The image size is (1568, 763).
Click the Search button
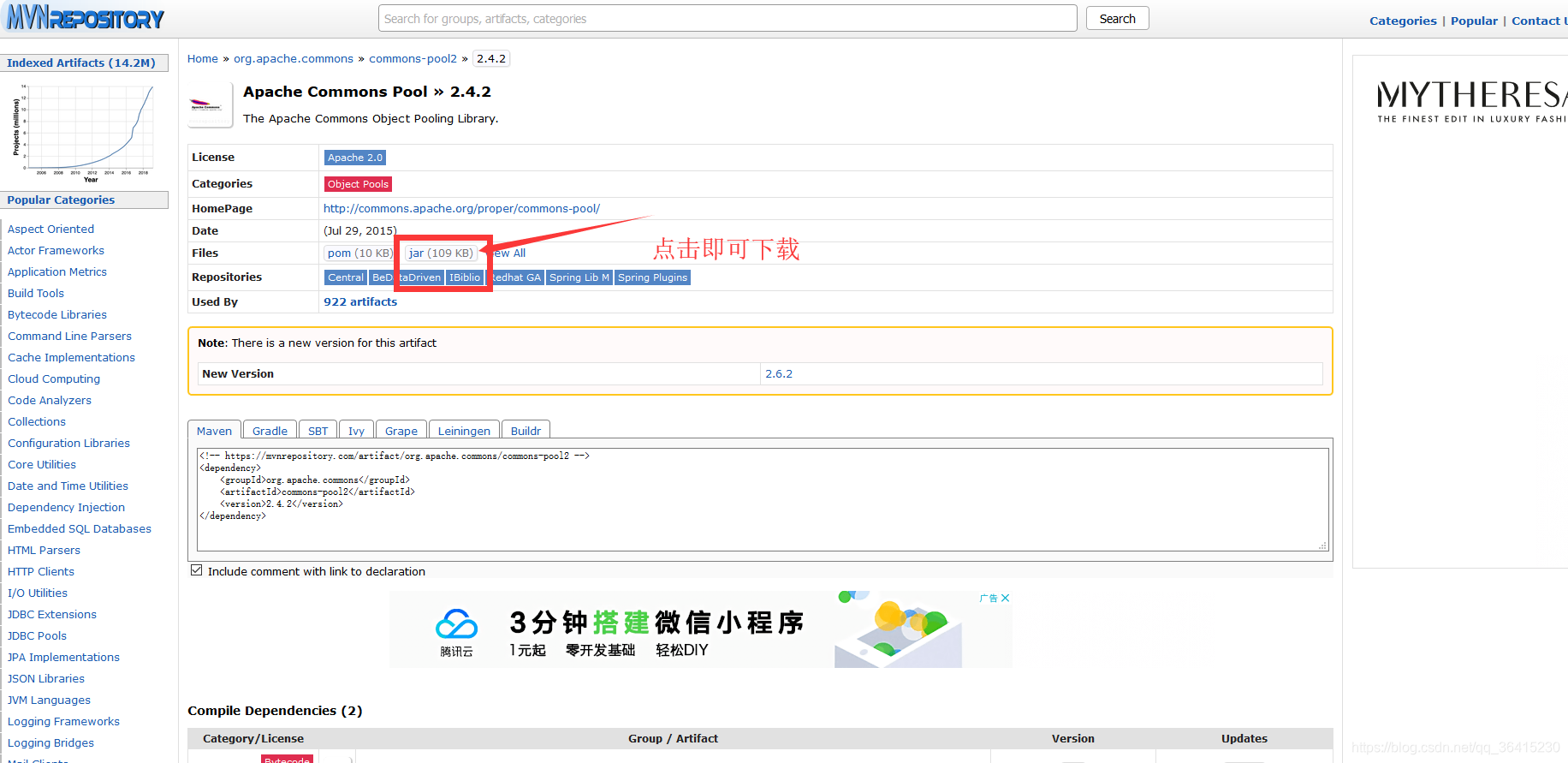point(1117,18)
